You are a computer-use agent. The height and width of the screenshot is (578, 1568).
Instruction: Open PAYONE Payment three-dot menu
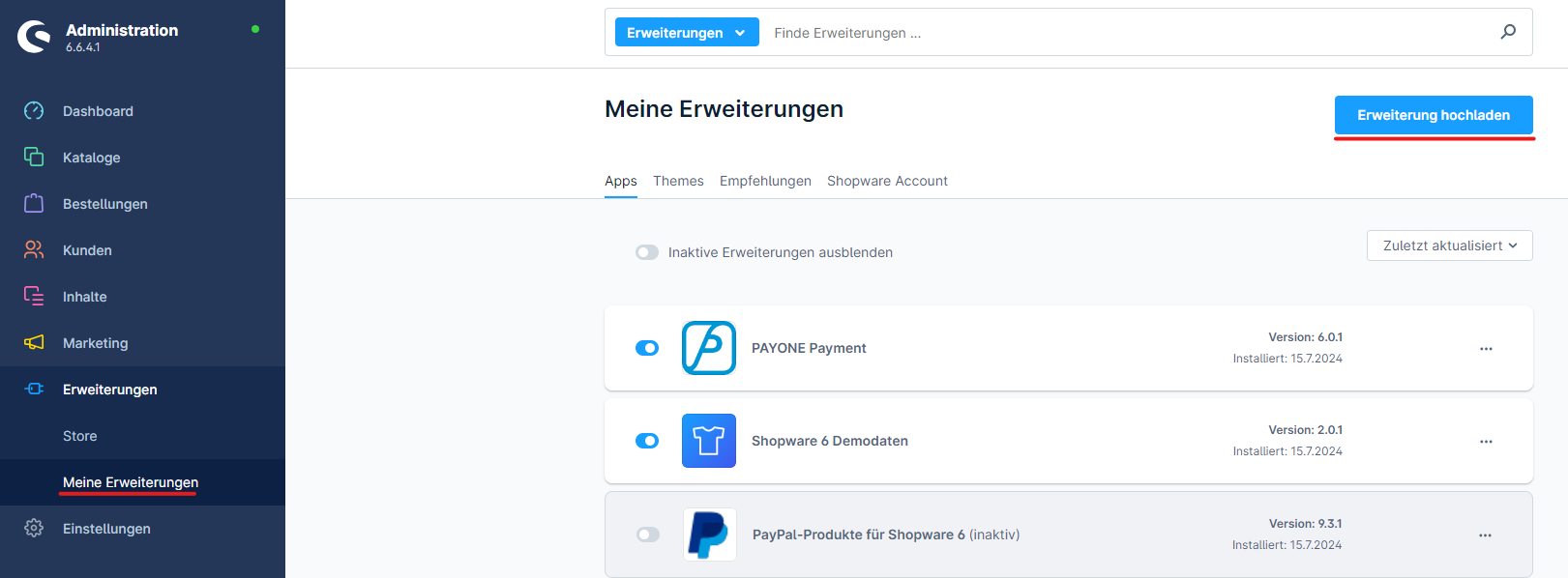tap(1486, 348)
